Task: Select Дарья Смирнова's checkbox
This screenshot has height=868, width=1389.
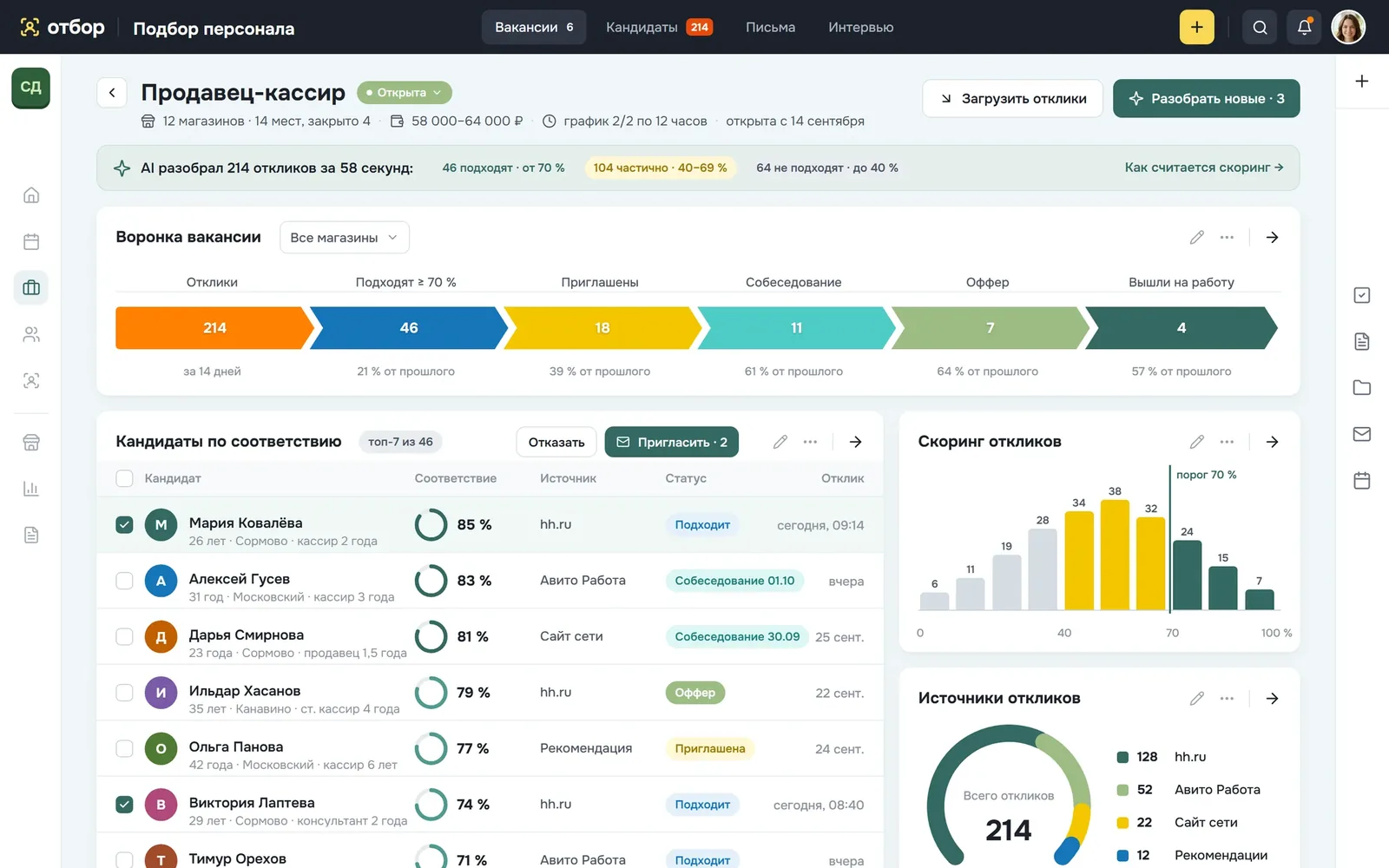Action: (x=124, y=636)
